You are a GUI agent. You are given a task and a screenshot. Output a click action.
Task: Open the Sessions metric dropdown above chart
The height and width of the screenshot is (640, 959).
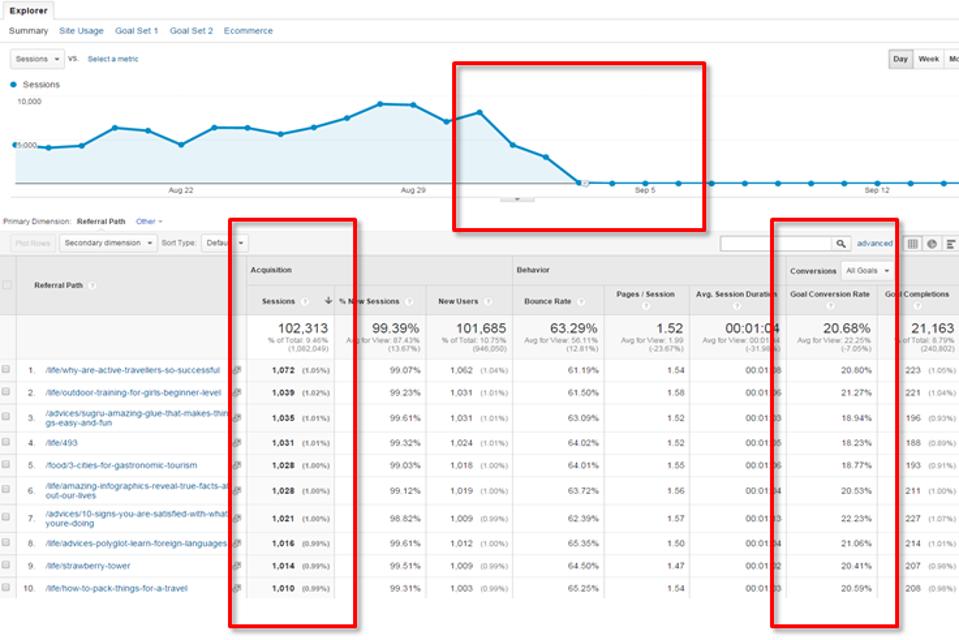tap(38, 59)
